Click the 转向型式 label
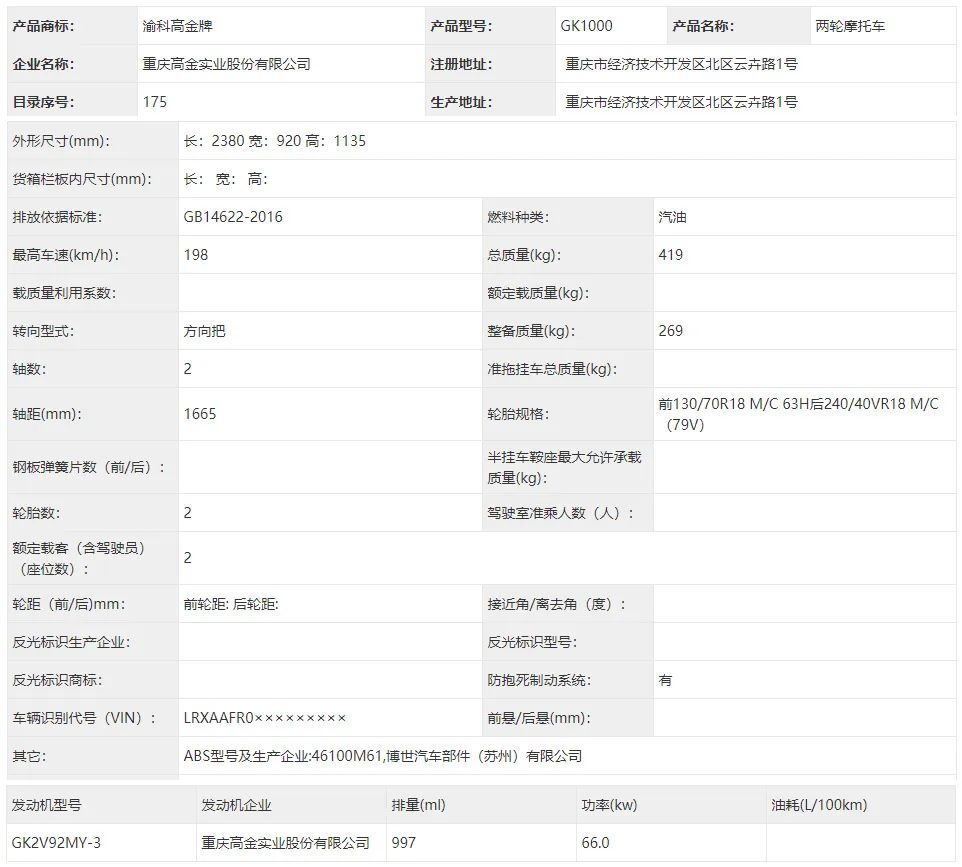 [x=43, y=331]
